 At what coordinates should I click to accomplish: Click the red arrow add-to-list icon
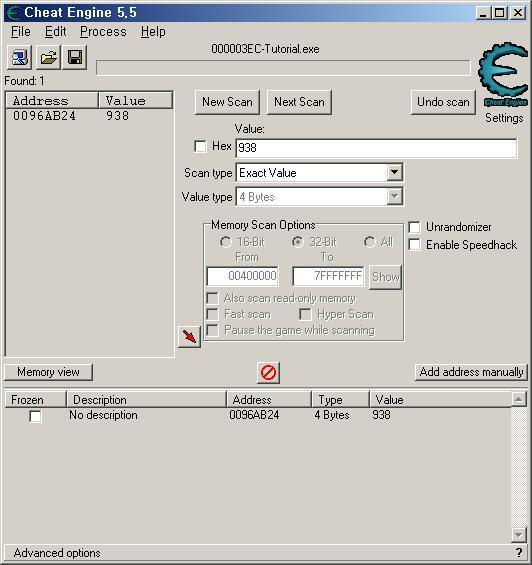[x=189, y=337]
